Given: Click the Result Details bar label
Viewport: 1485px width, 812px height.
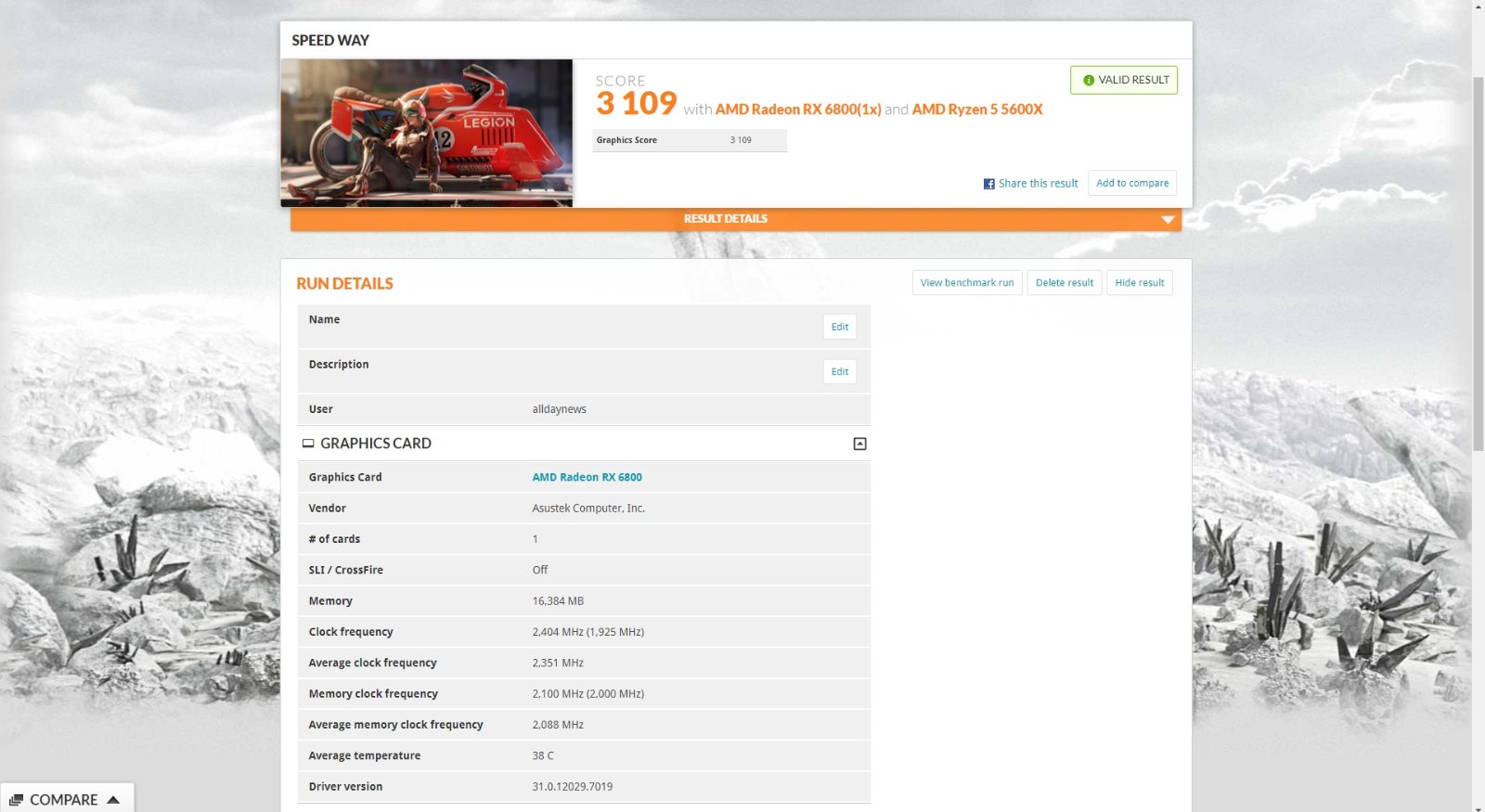Looking at the screenshot, I should click(726, 219).
